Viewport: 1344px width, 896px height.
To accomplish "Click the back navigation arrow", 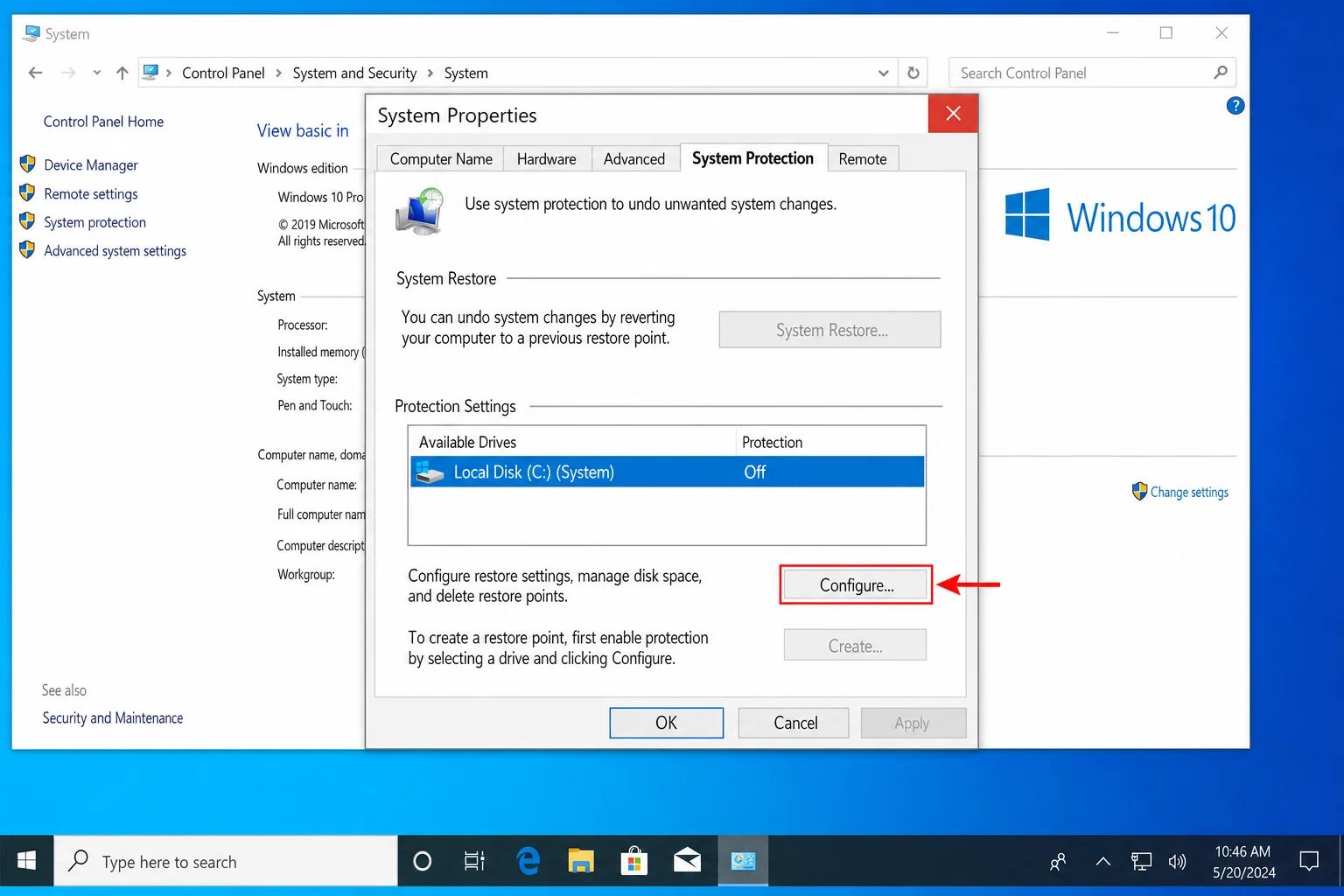I will pos(35,73).
